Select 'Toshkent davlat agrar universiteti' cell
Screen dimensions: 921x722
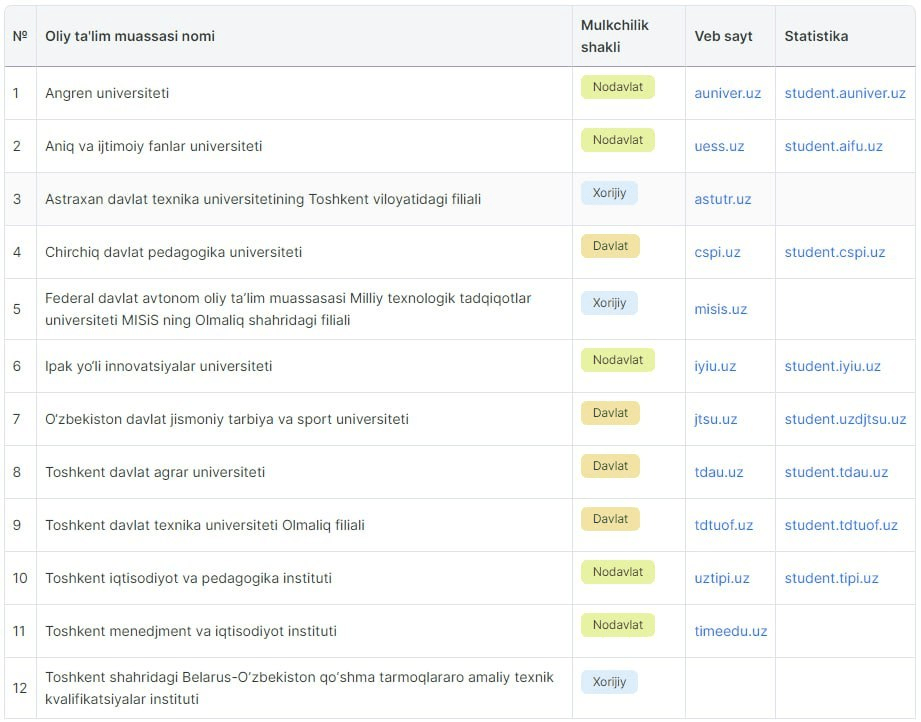[304, 472]
